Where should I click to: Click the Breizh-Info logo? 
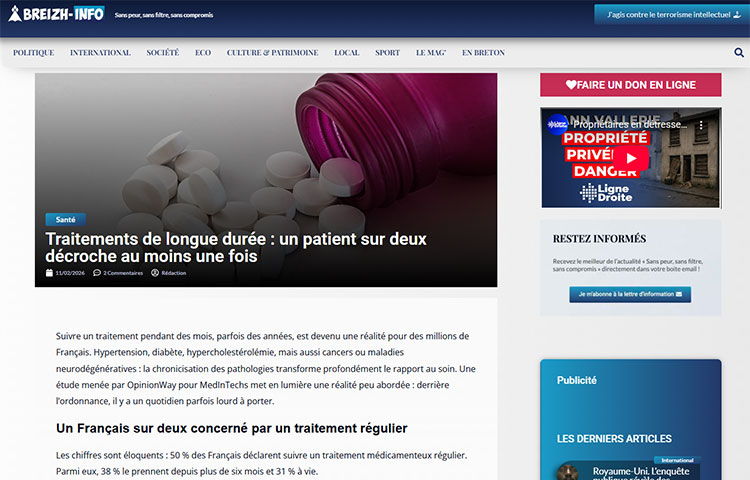tap(56, 14)
